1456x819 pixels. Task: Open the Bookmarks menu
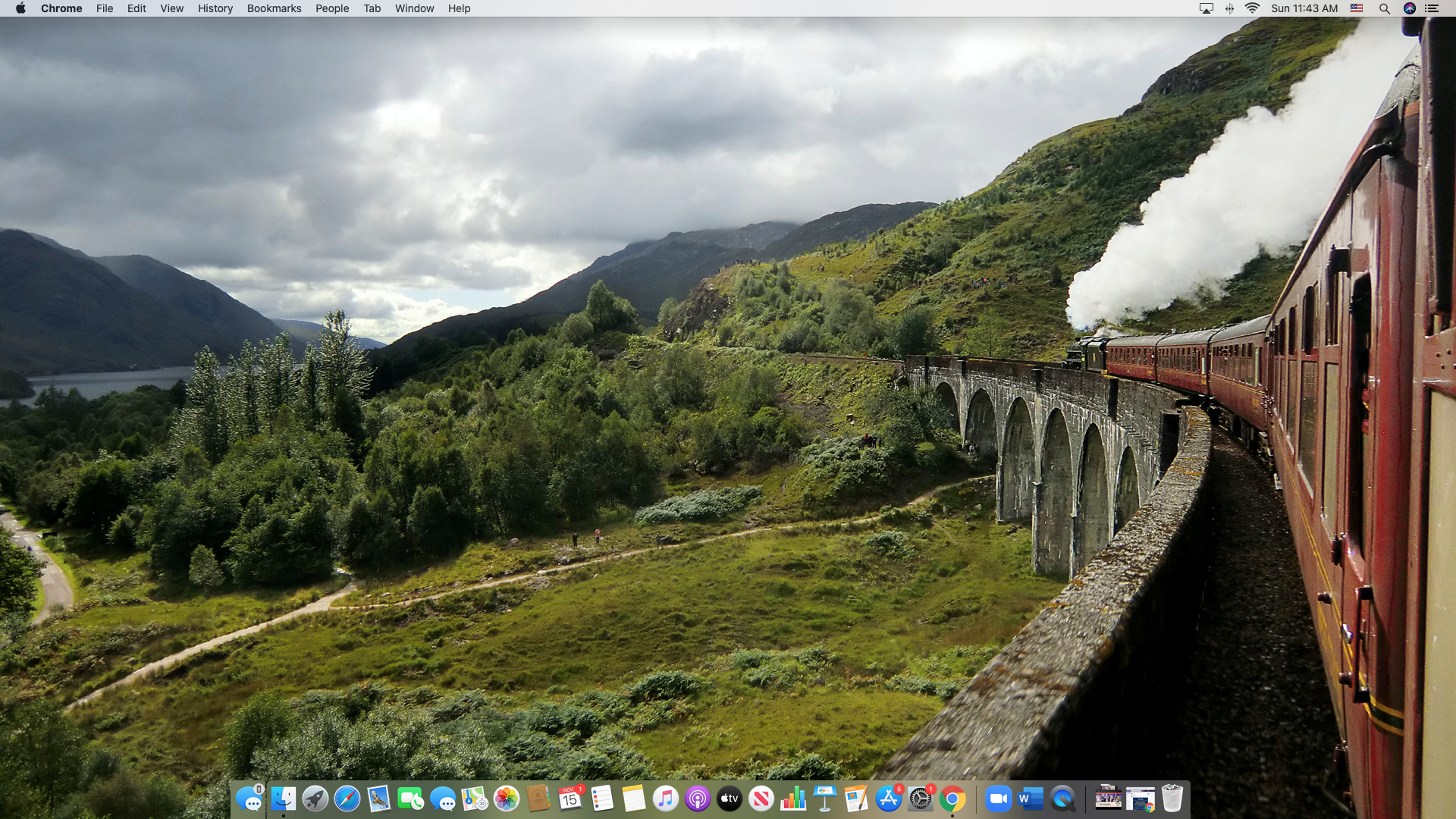point(274,8)
